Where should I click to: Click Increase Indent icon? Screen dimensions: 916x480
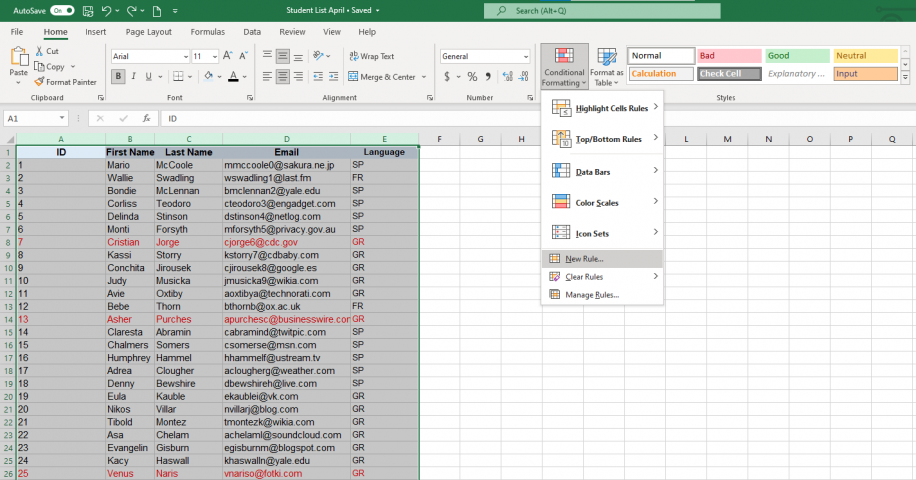pyautogui.click(x=334, y=76)
